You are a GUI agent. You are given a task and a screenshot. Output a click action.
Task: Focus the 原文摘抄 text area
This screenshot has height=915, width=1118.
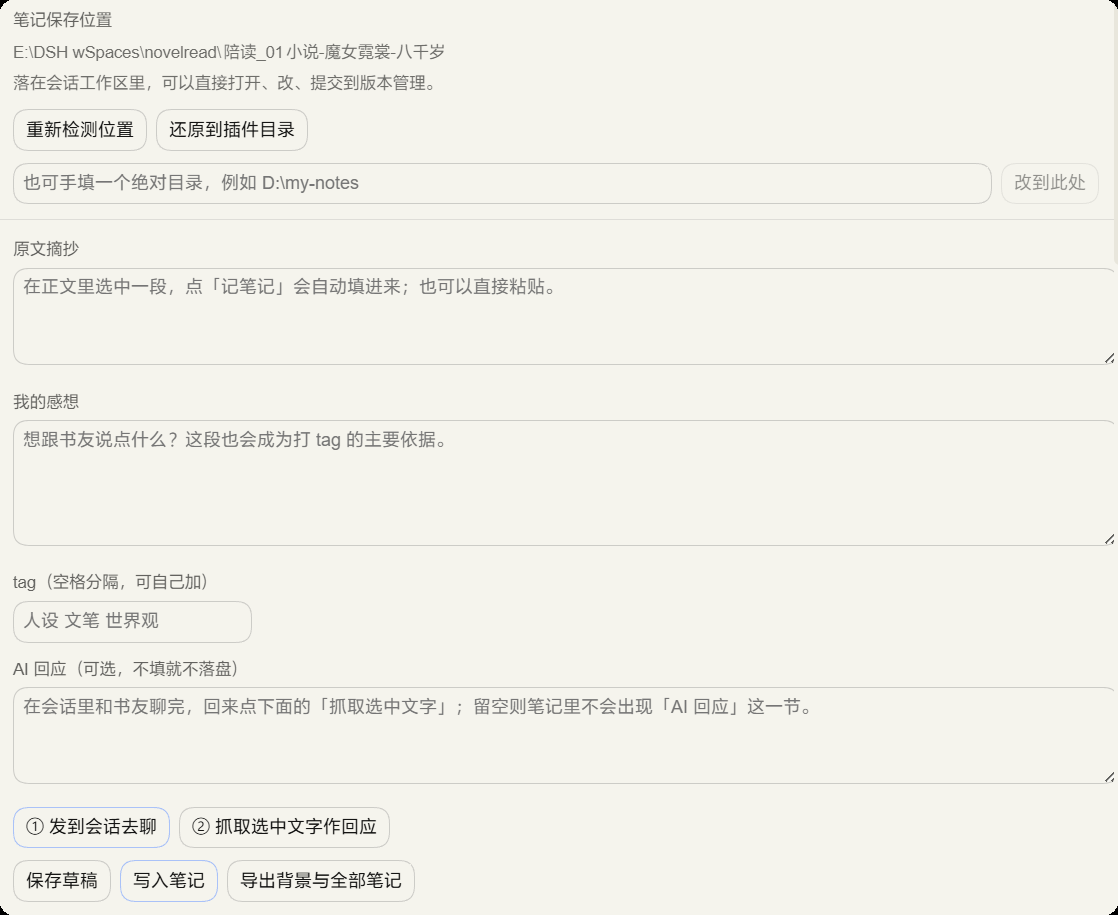point(565,317)
